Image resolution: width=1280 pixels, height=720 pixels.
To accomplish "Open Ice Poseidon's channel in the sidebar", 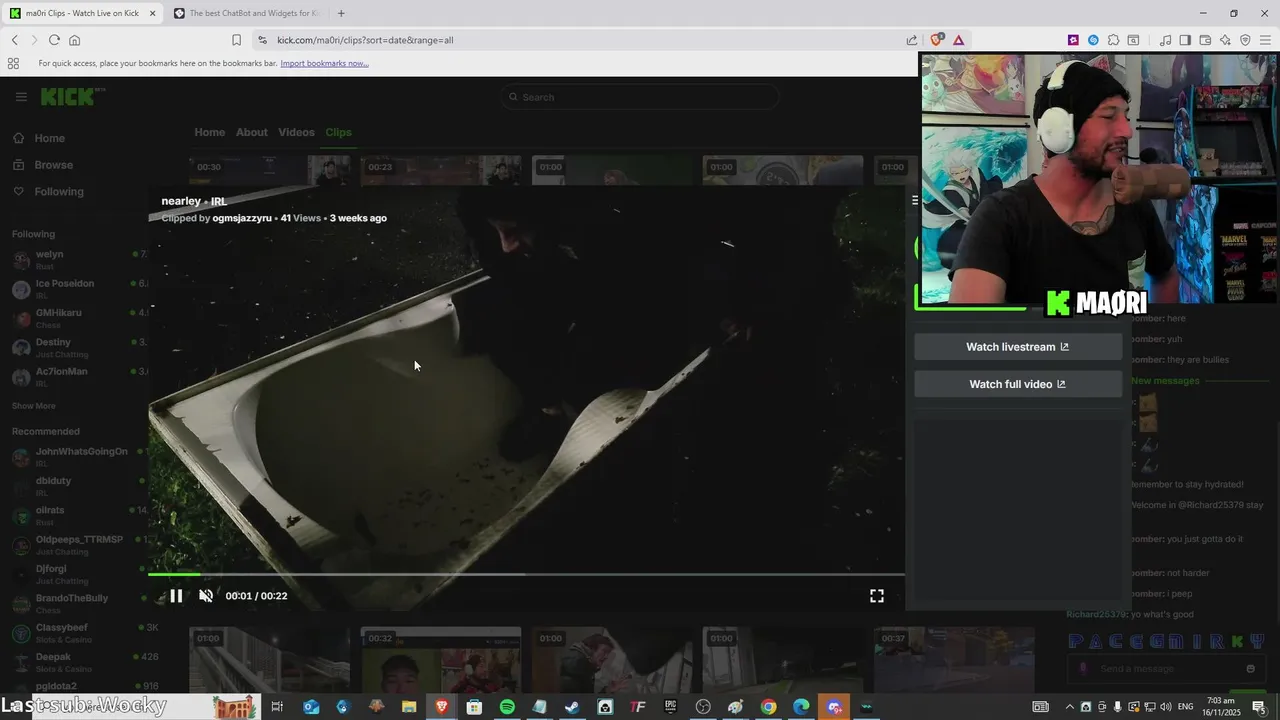I will coord(80,289).
